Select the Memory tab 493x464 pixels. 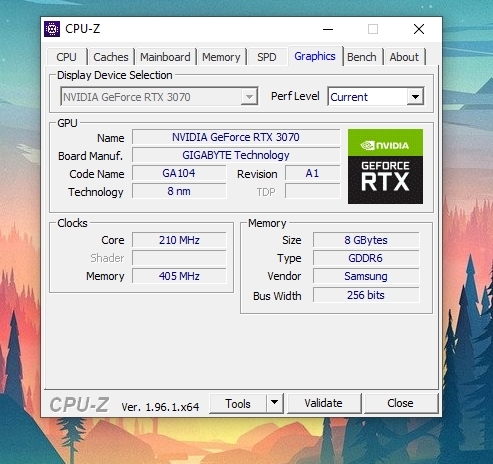click(x=221, y=57)
